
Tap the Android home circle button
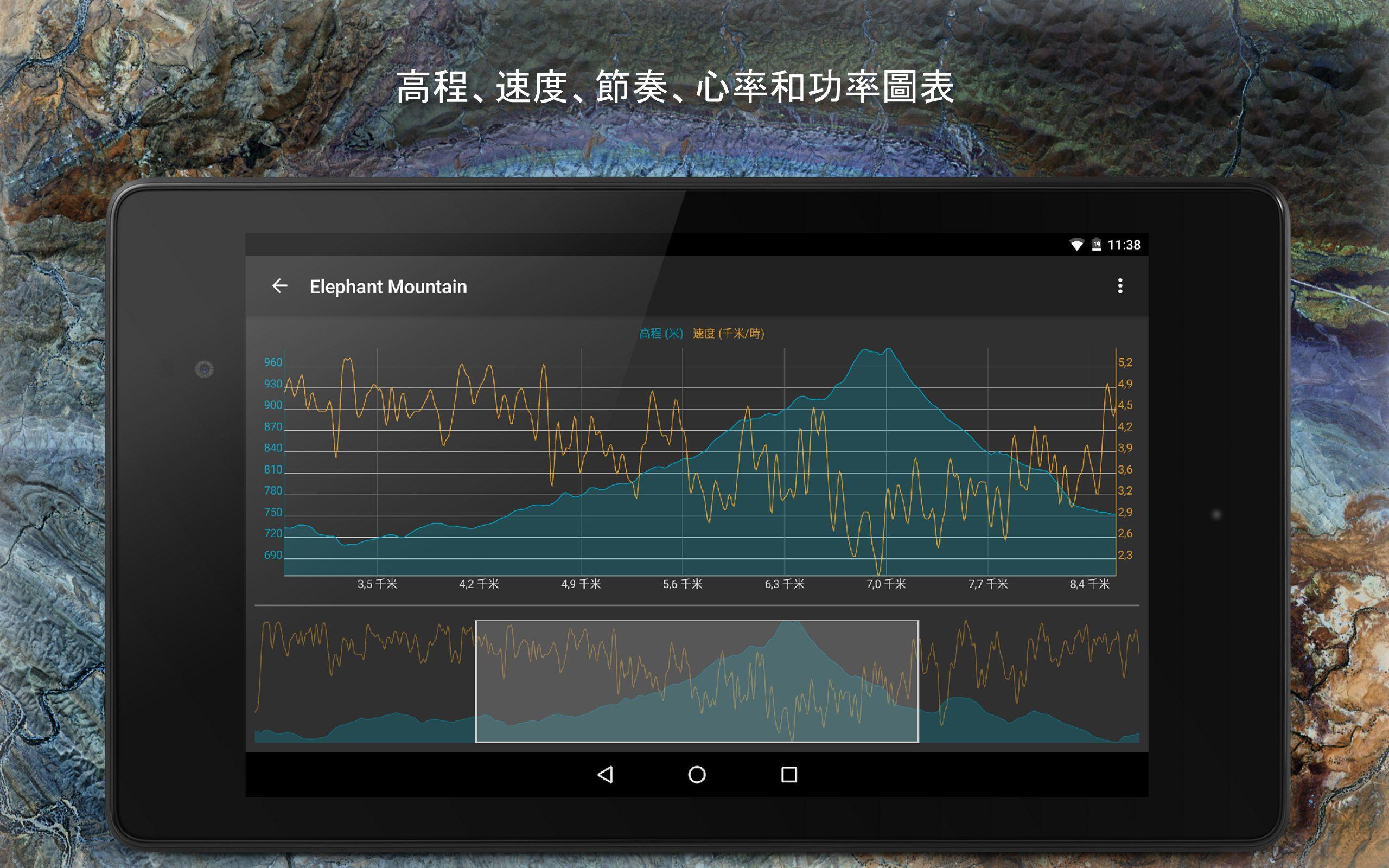pos(697,775)
